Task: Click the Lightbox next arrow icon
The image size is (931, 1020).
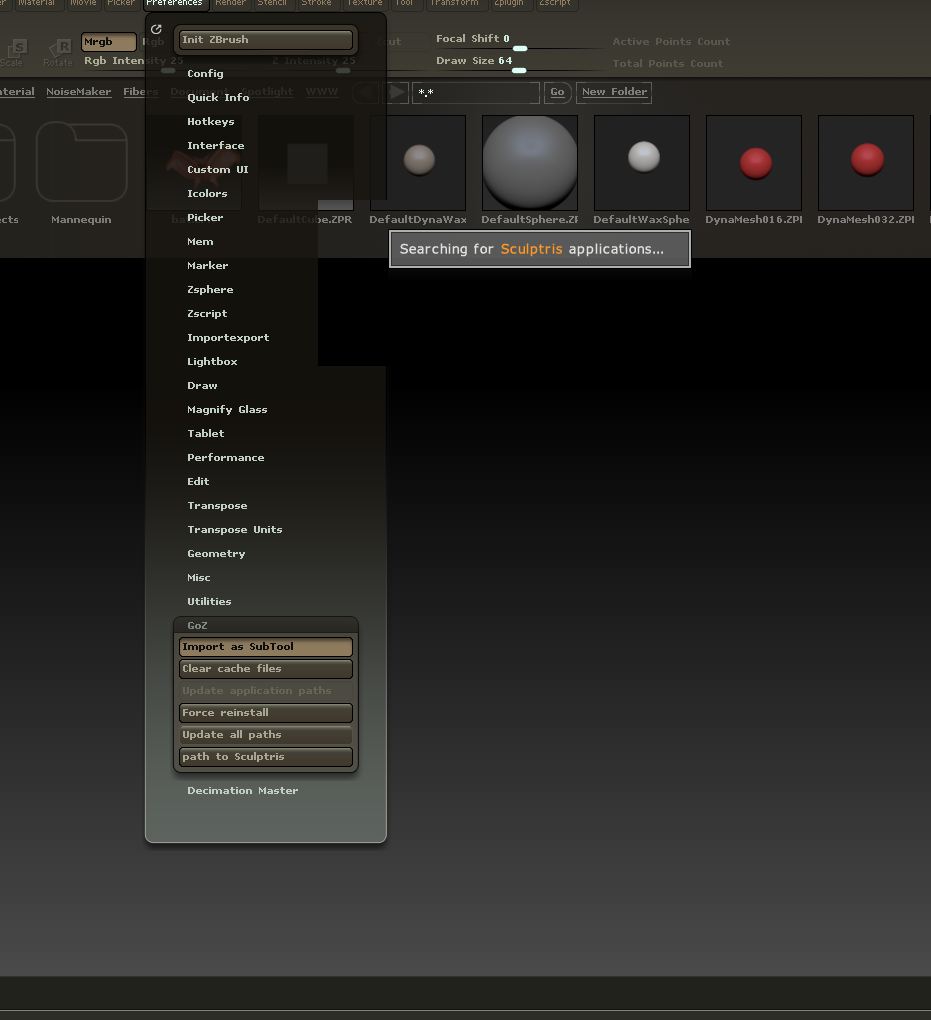Action: pos(397,92)
